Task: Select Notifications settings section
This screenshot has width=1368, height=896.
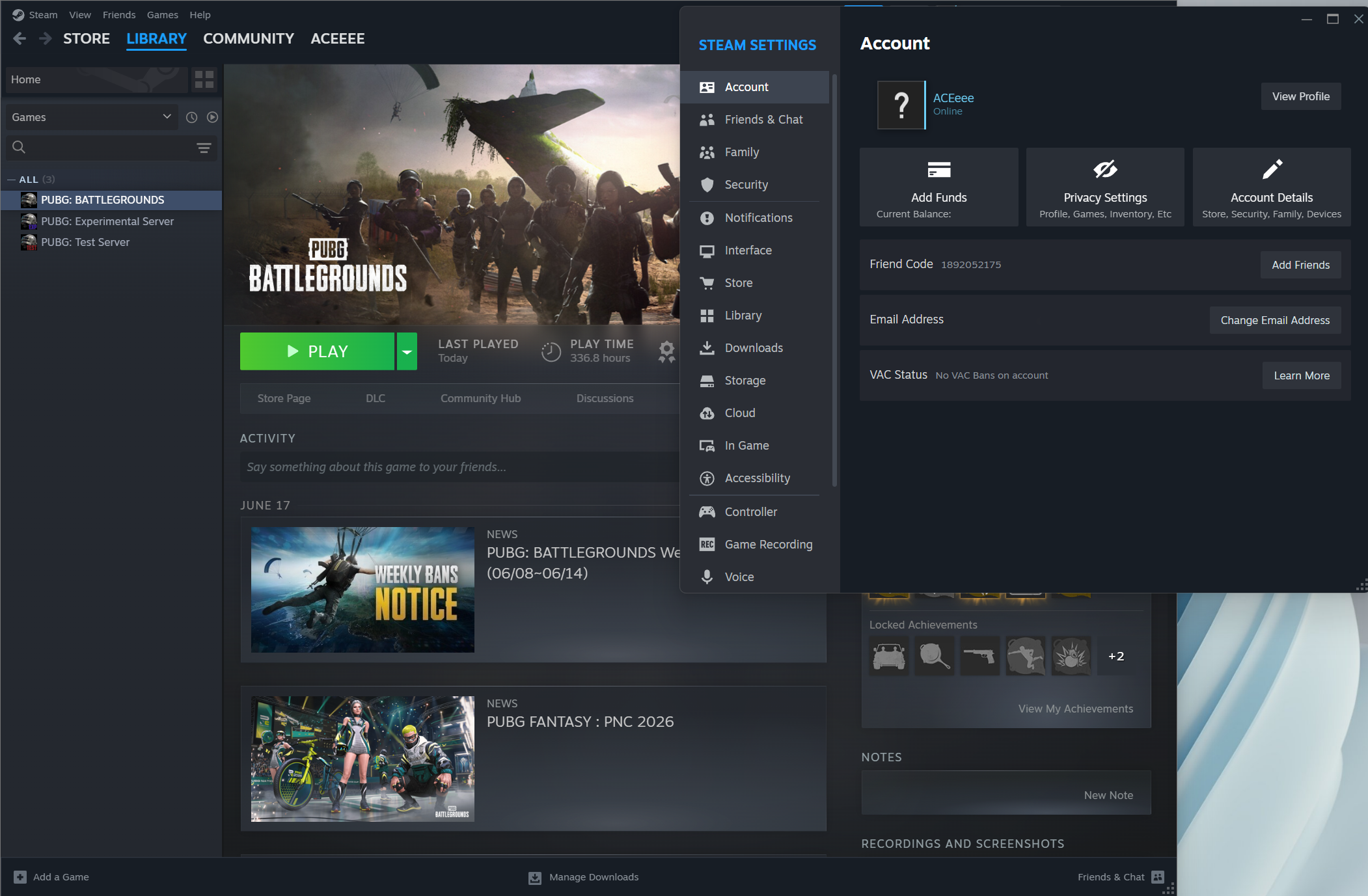Action: [x=755, y=218]
